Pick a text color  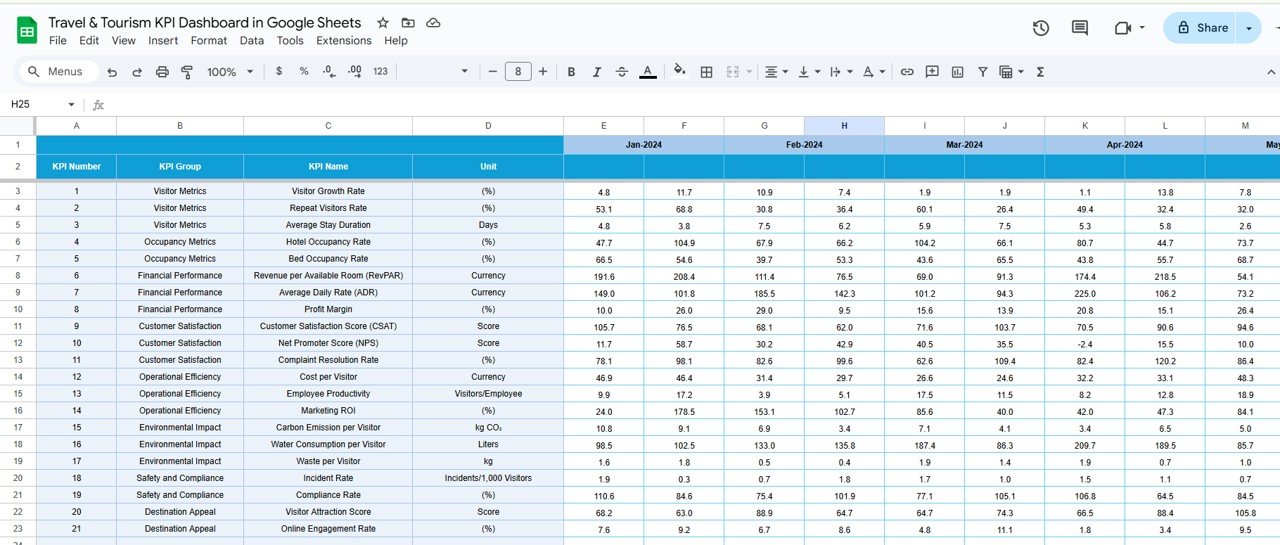pos(648,72)
